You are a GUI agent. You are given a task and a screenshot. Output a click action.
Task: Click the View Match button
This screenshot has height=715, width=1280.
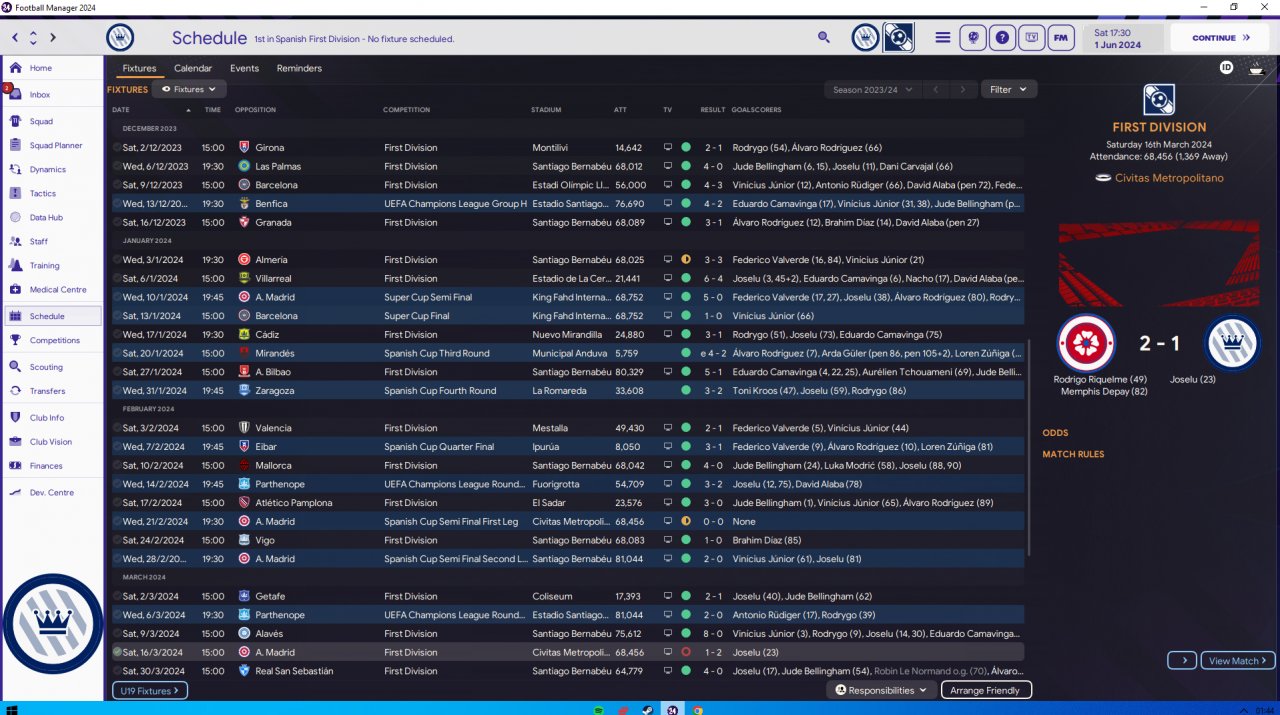pyautogui.click(x=1238, y=660)
